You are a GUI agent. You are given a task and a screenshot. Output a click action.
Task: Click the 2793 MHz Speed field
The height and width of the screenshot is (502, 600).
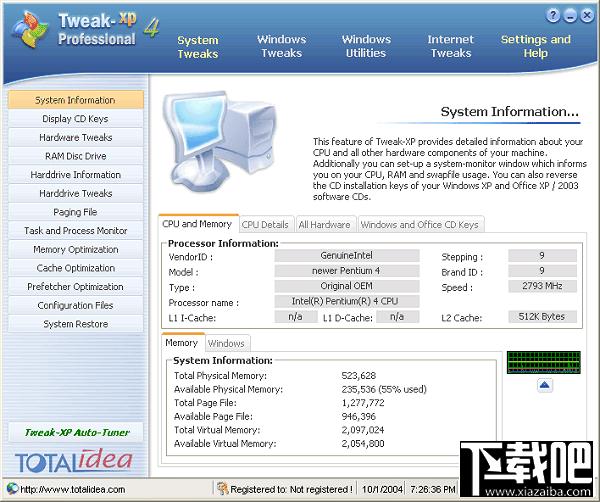pyautogui.click(x=542, y=286)
